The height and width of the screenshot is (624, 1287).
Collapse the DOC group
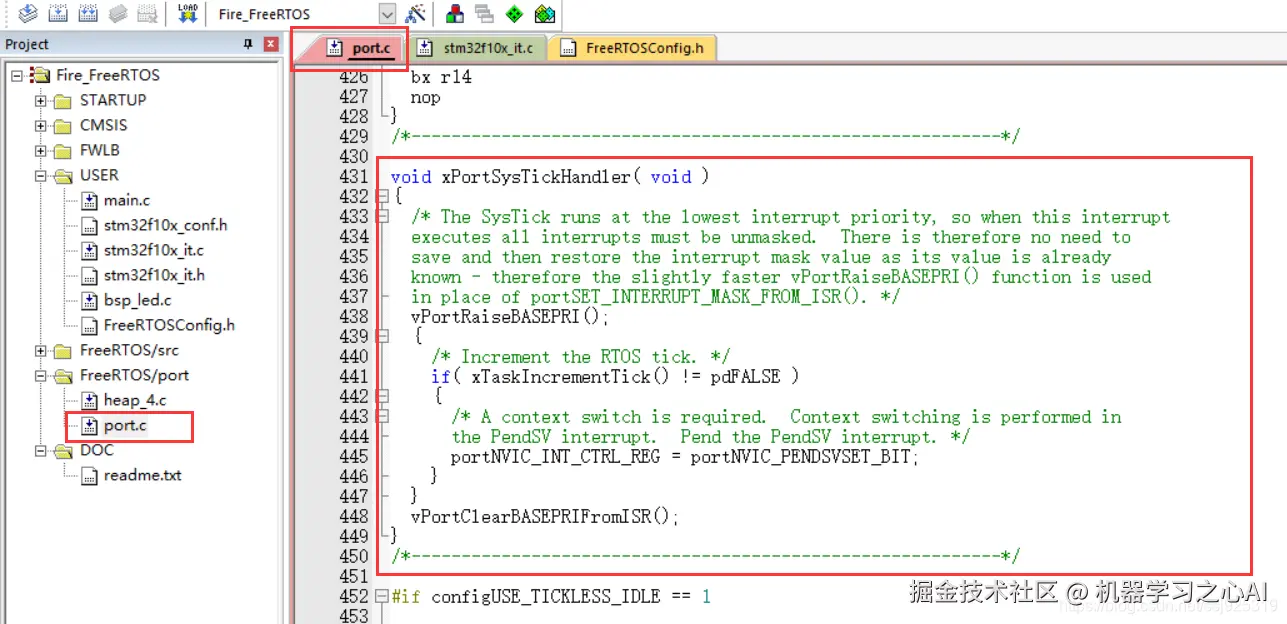41,450
